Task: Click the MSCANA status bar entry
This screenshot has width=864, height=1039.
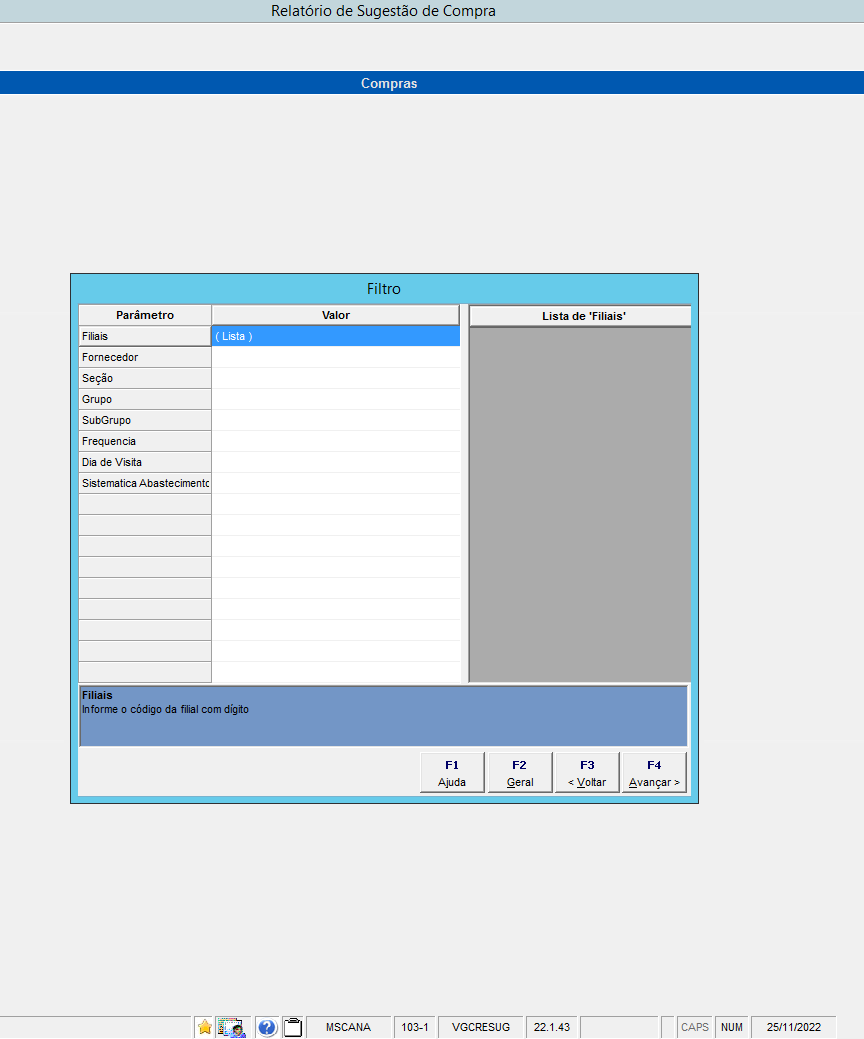Action: [x=348, y=1027]
